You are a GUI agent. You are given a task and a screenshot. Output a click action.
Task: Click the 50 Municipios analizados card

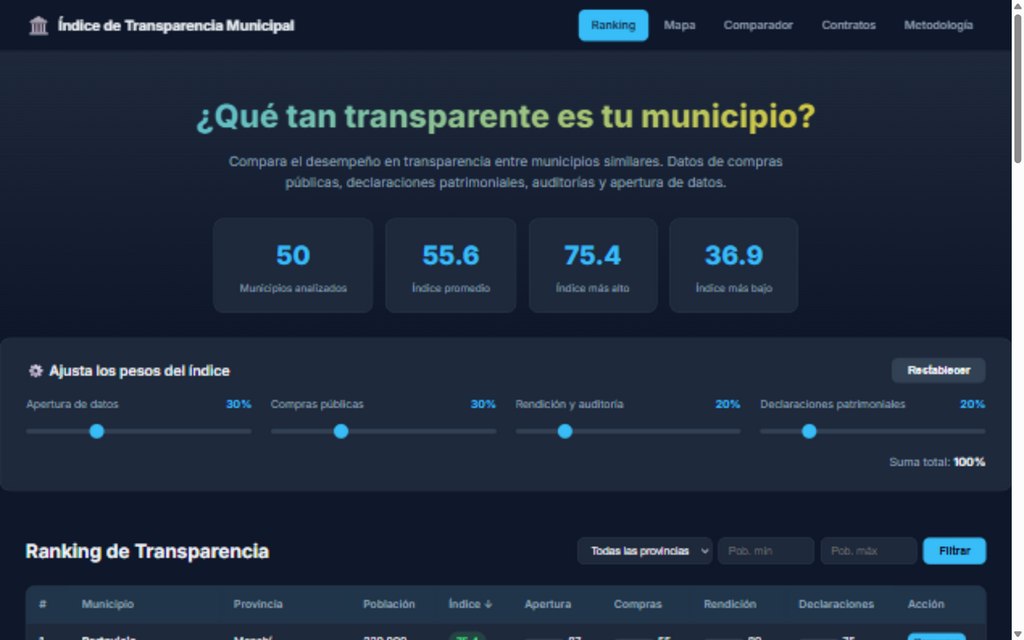[293, 265]
